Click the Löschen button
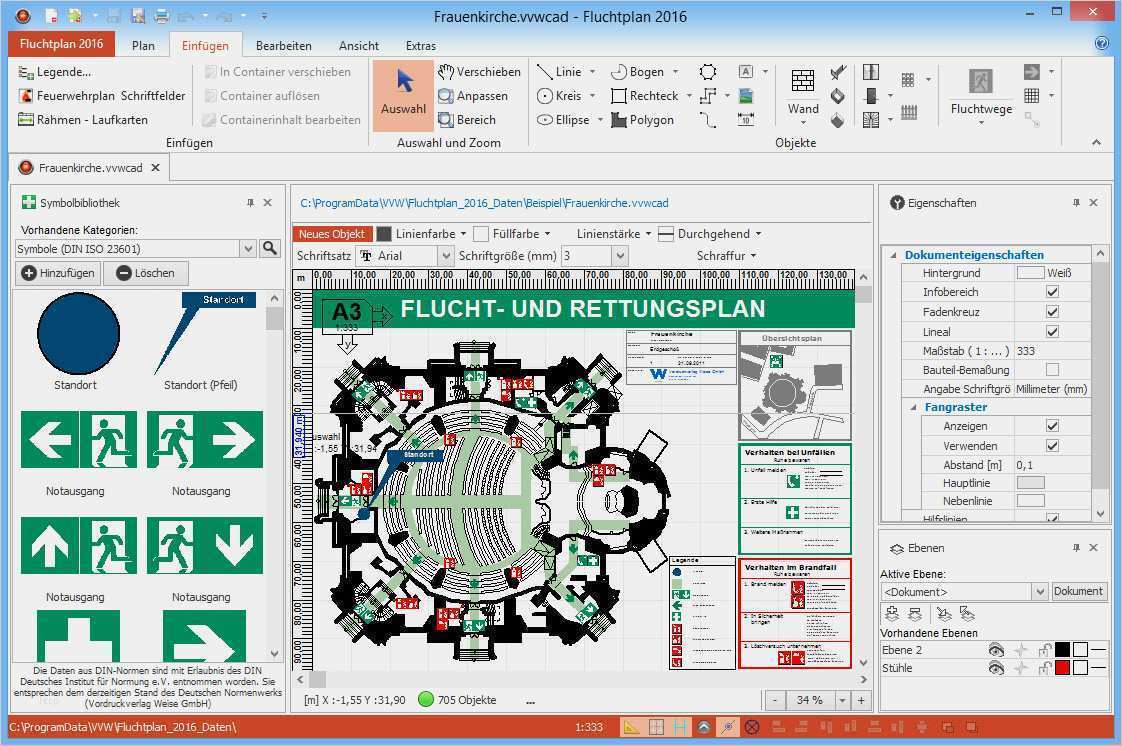This screenshot has width=1122, height=746. tap(145, 273)
